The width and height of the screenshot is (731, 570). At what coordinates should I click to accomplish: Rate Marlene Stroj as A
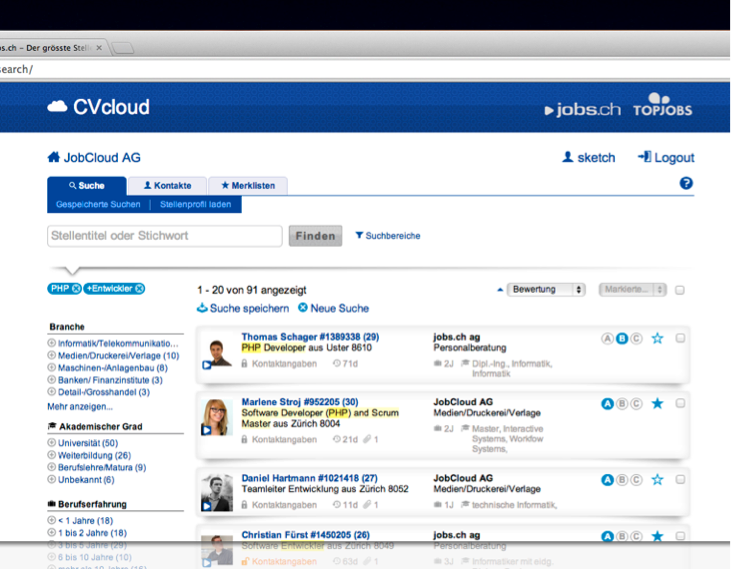607,404
